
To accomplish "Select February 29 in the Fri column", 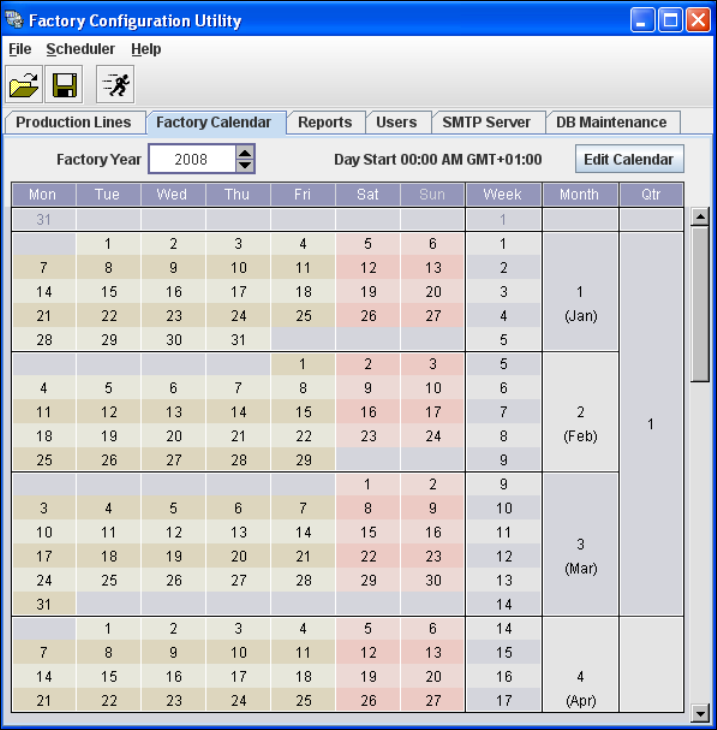I will [x=303, y=460].
